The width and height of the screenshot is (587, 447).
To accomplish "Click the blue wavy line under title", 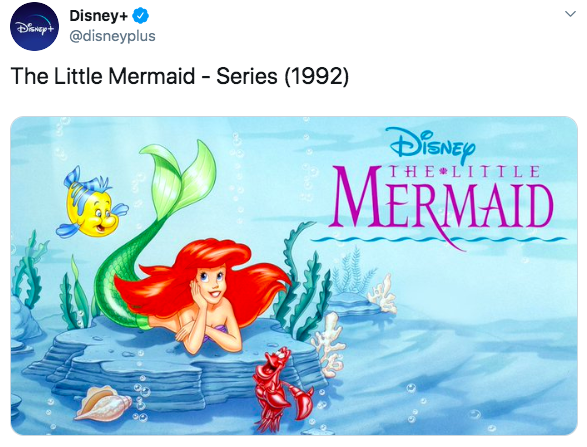I will coord(438,239).
